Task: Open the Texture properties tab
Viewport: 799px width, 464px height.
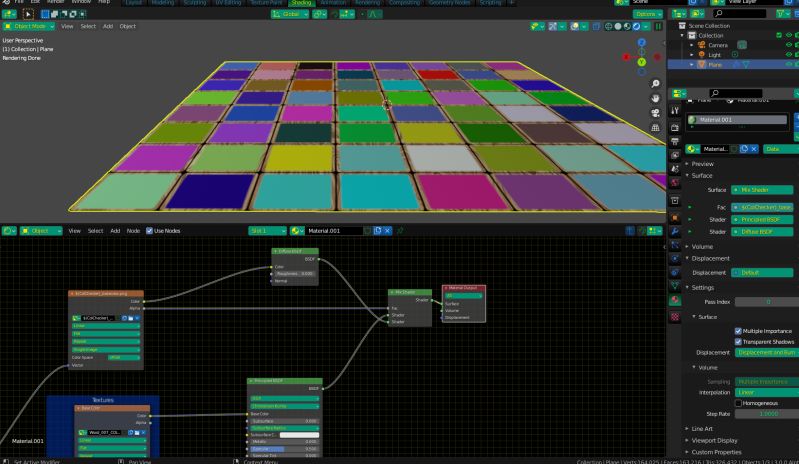Action: pyautogui.click(x=675, y=317)
